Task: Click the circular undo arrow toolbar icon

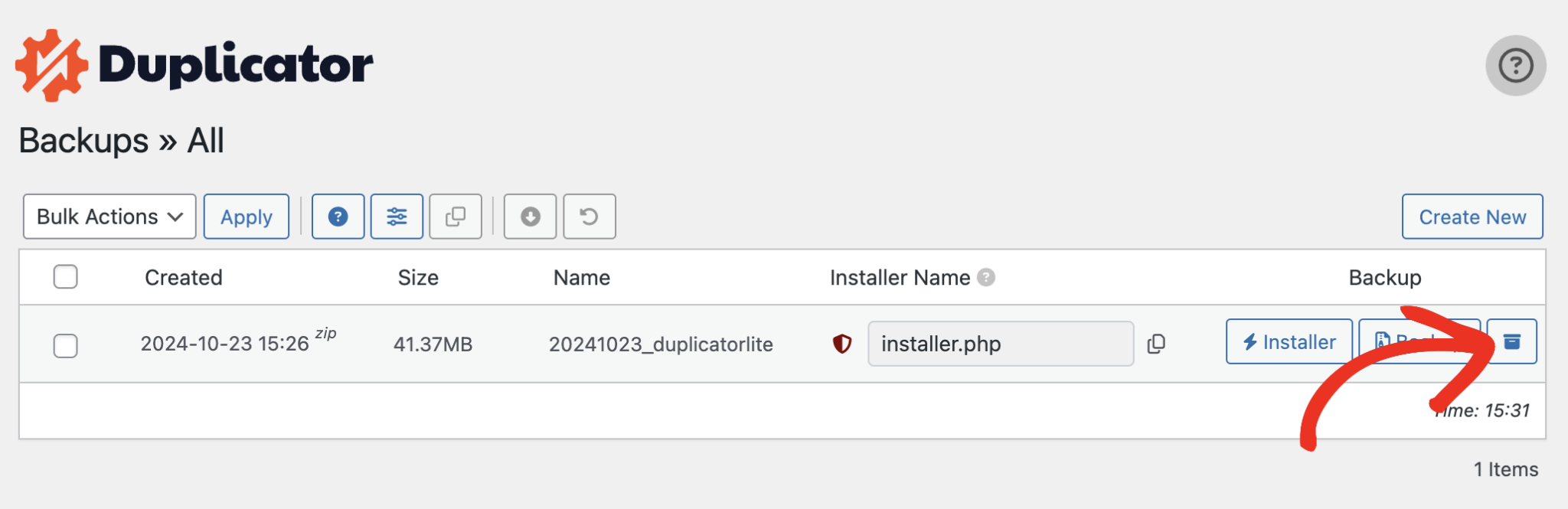Action: pos(589,217)
